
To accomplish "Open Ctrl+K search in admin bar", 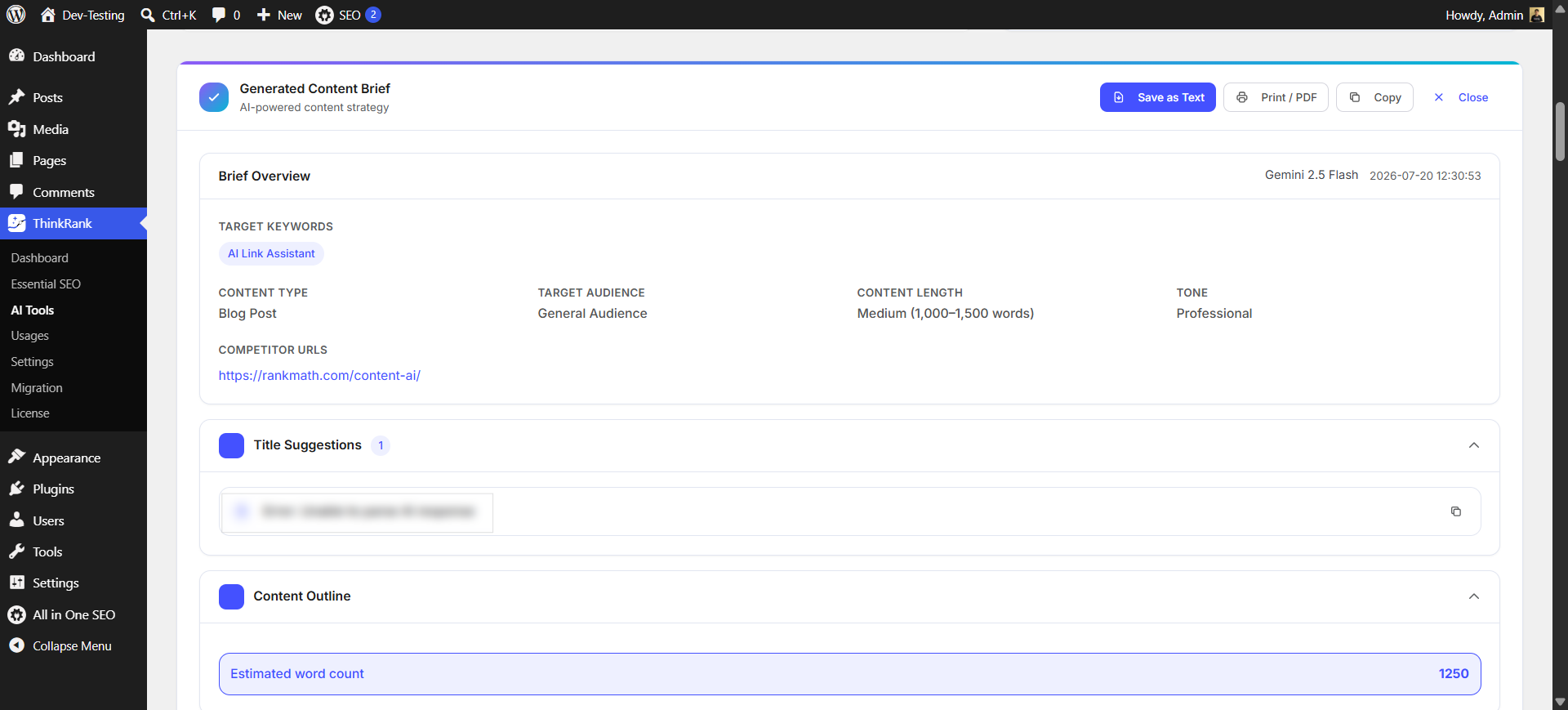I will [x=168, y=15].
